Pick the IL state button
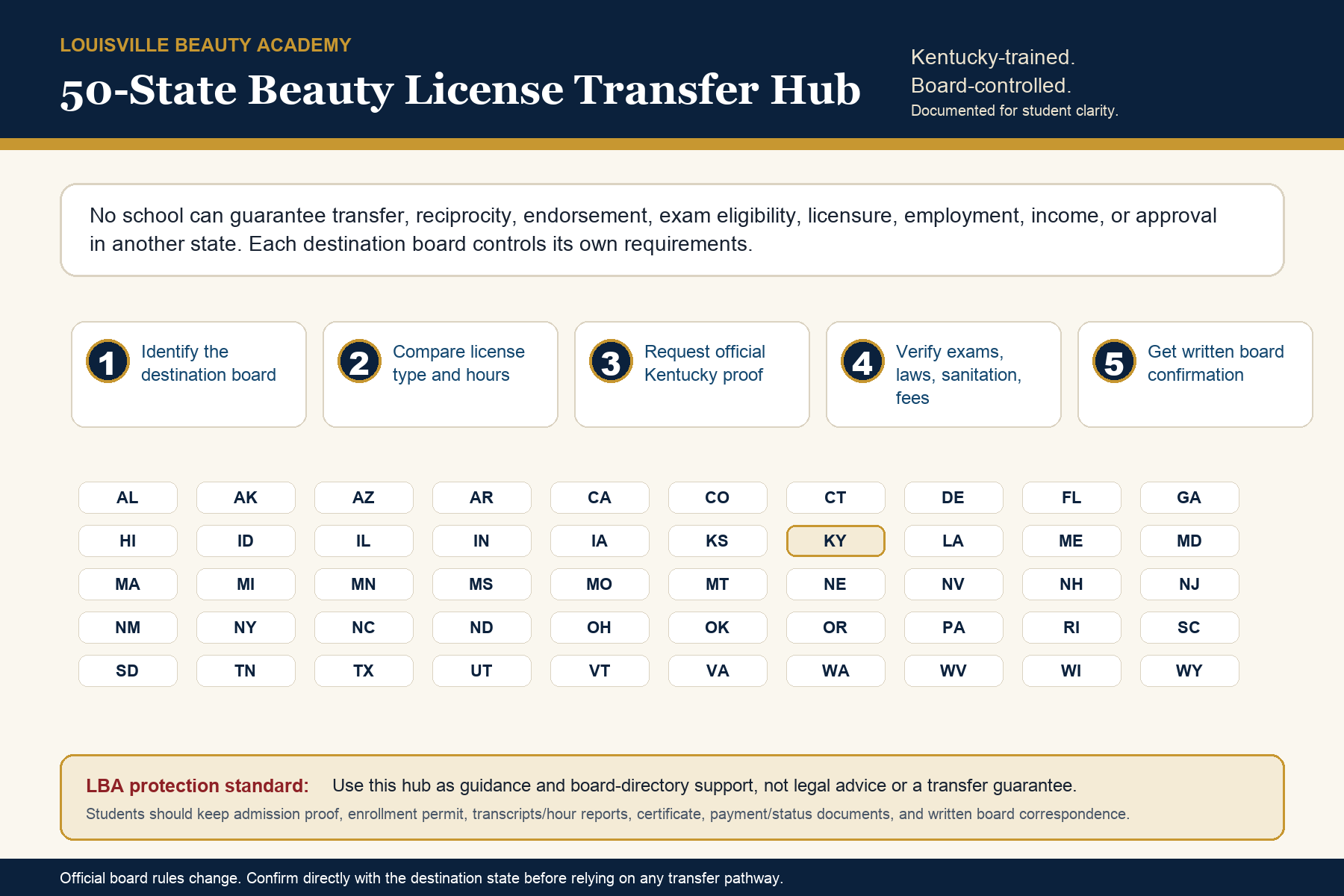The height and width of the screenshot is (896, 1344). 364,541
